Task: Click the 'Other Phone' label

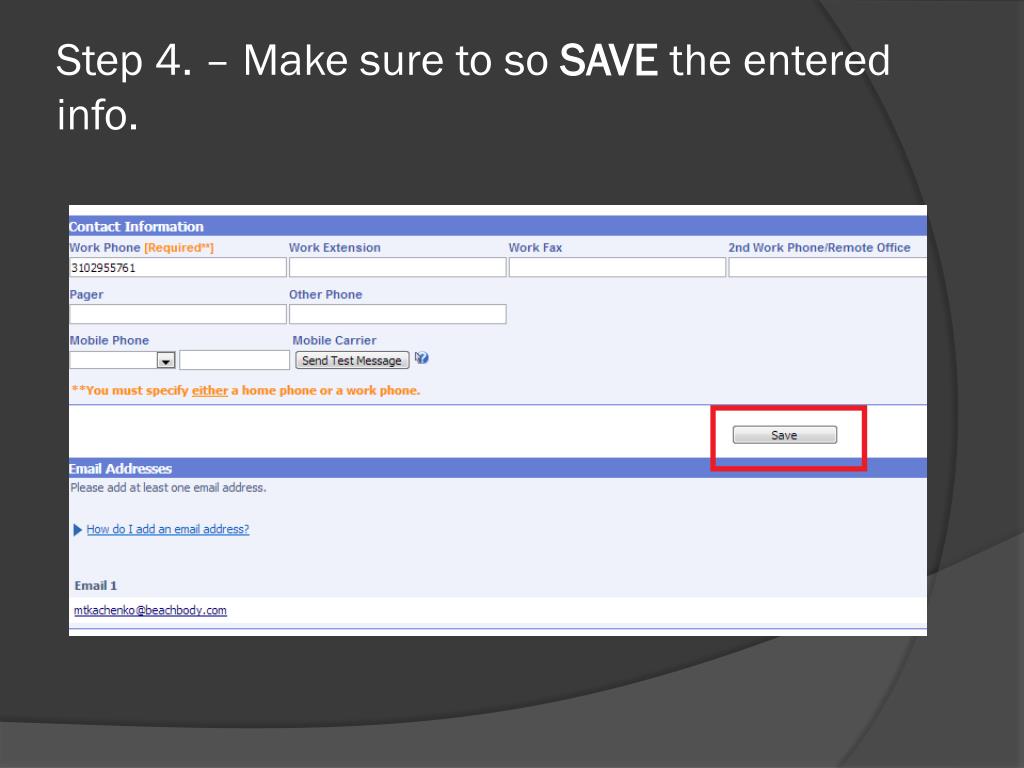Action: click(x=326, y=295)
